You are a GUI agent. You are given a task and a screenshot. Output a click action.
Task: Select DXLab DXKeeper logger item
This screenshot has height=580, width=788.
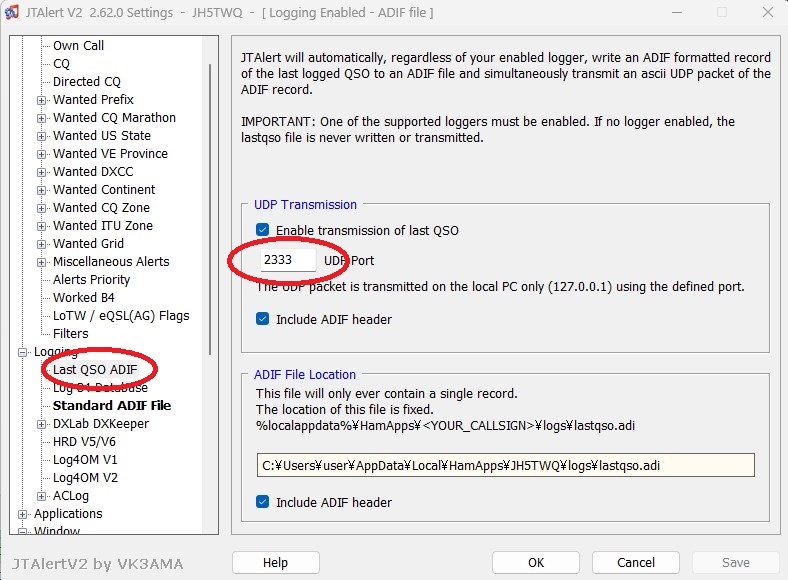101,424
